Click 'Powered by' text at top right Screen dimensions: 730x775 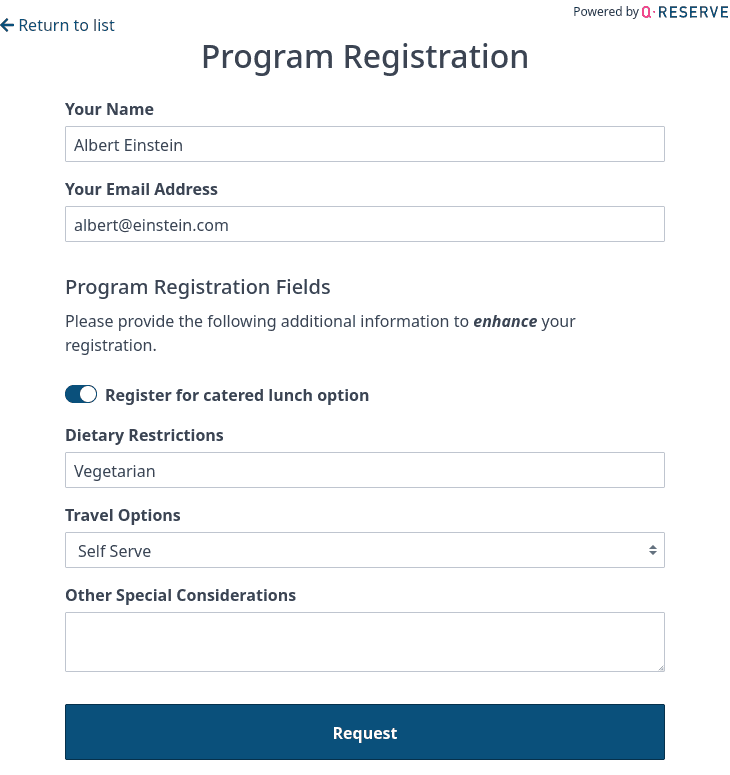[605, 12]
